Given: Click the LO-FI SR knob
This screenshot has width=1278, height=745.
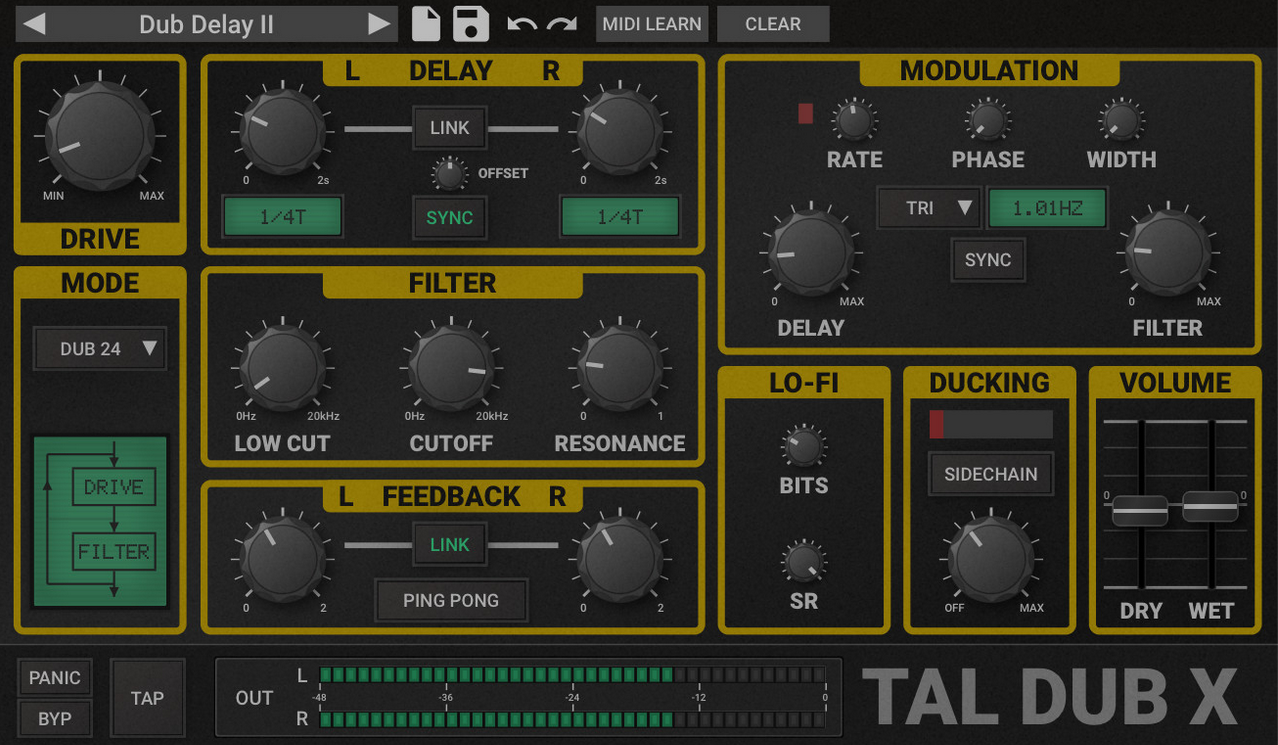Looking at the screenshot, I should [804, 562].
